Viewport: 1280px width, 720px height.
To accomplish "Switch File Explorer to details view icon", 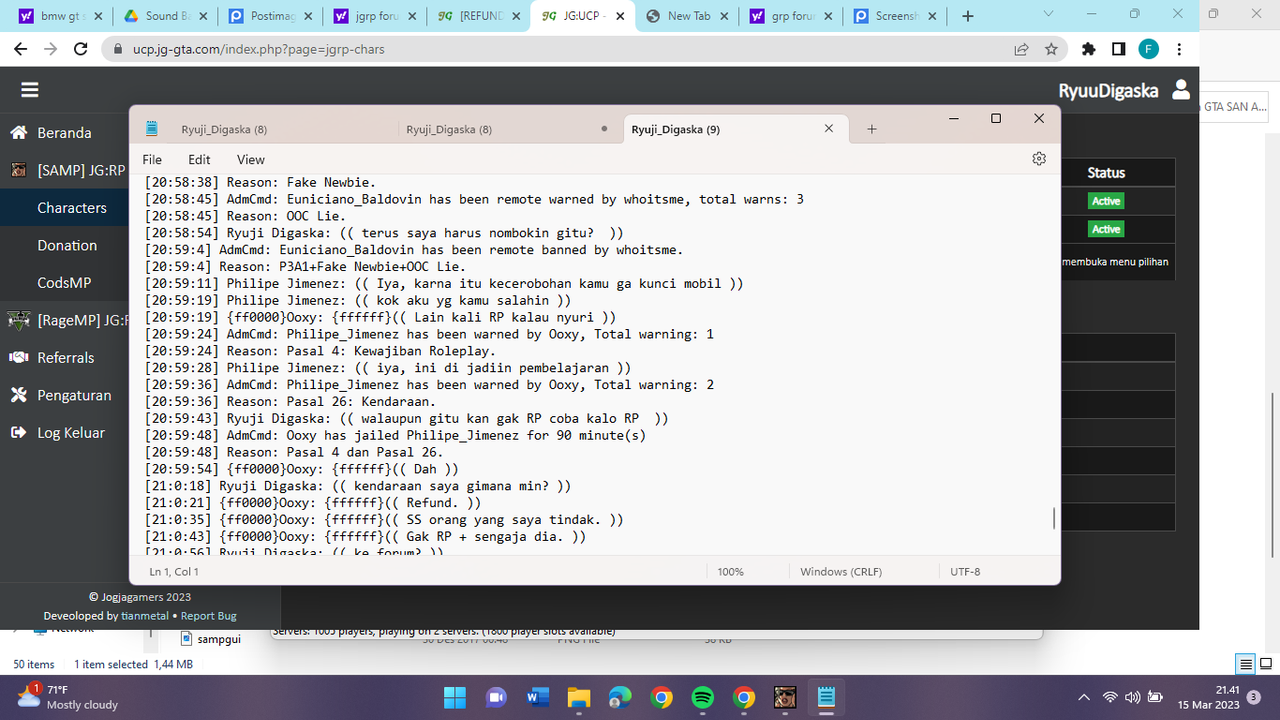I will [x=1246, y=664].
